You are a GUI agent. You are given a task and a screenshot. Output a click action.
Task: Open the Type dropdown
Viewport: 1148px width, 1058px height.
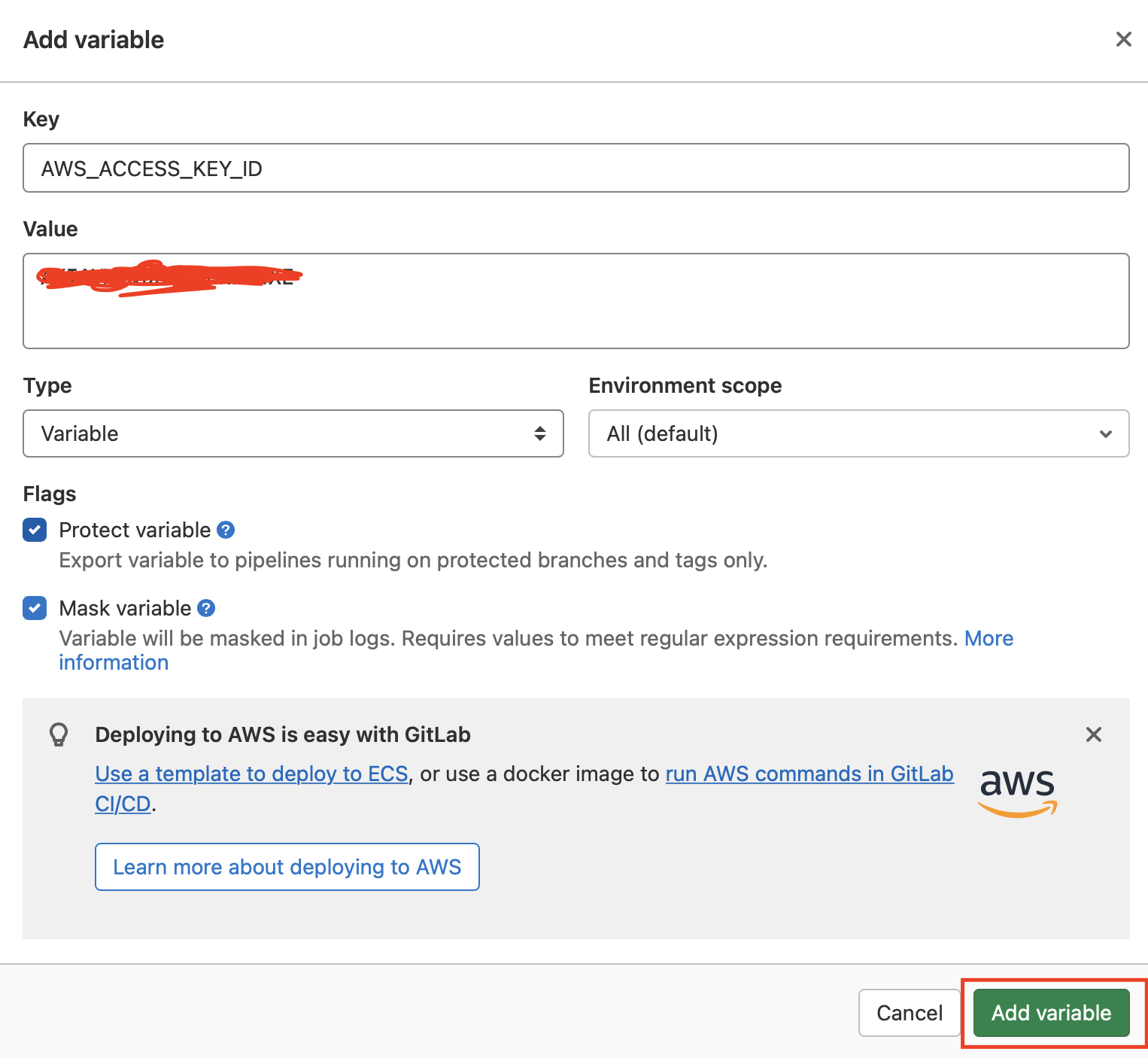click(293, 433)
